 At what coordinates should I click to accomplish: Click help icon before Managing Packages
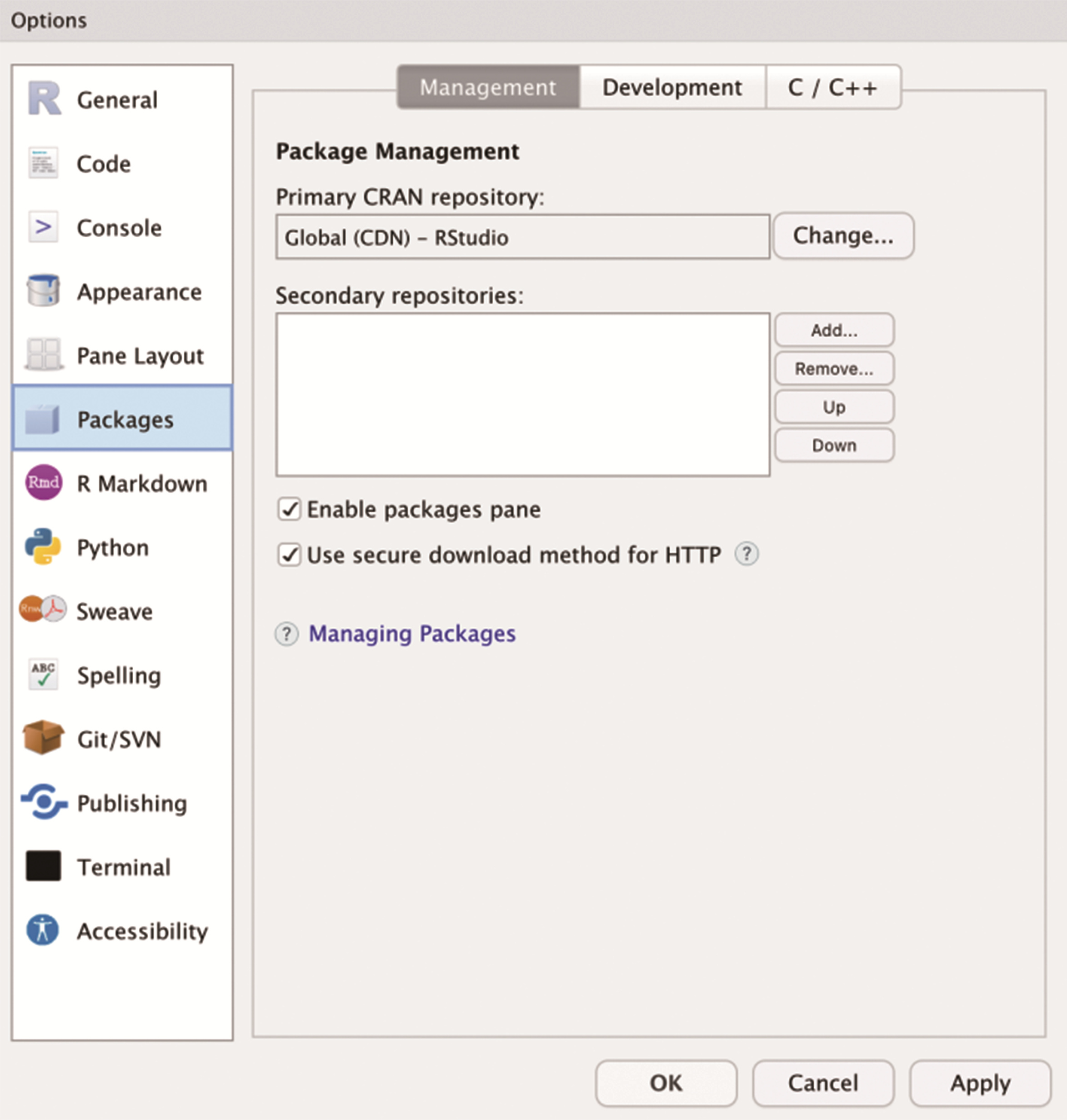pos(287,634)
